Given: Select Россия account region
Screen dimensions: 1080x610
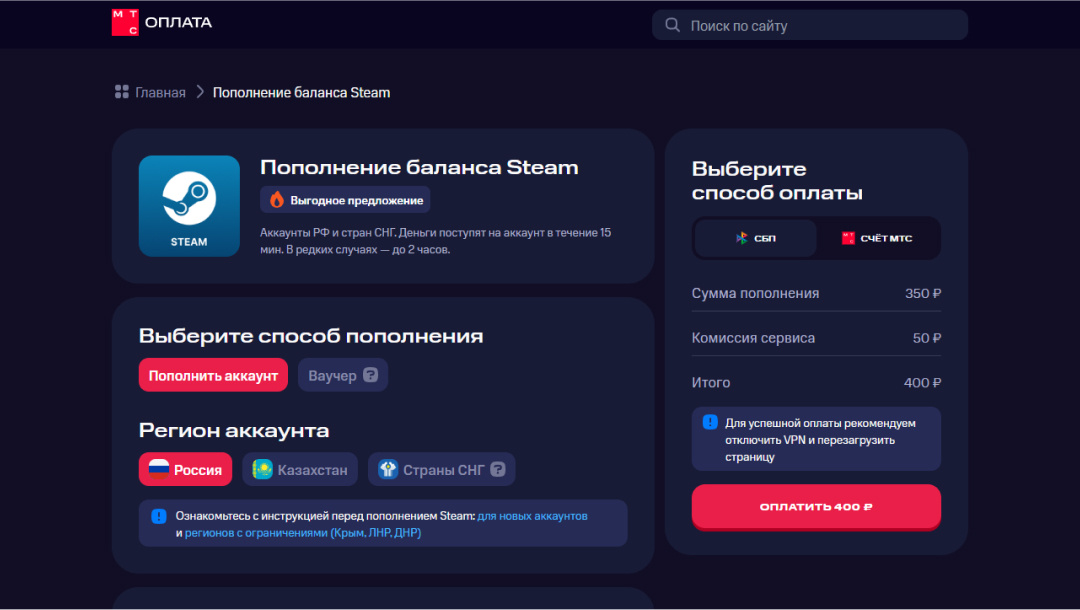Looking at the screenshot, I should click(x=185, y=470).
